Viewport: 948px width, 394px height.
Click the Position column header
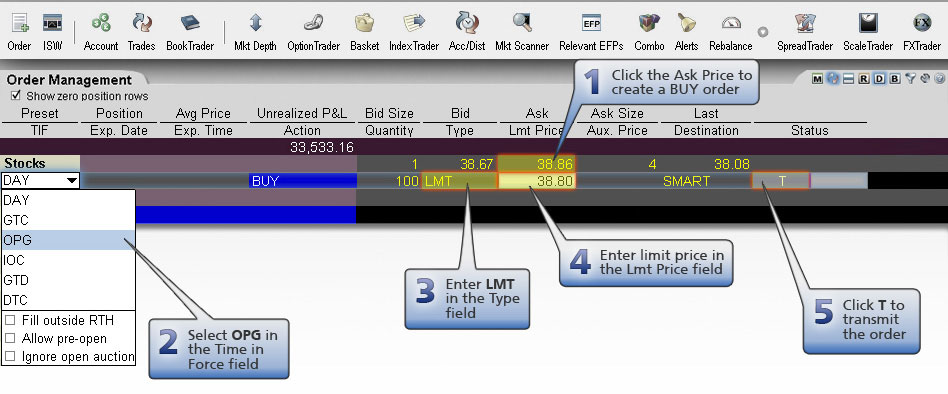120,114
